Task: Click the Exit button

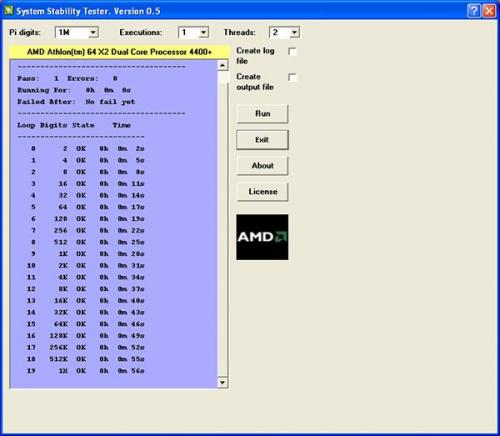Action: point(262,140)
